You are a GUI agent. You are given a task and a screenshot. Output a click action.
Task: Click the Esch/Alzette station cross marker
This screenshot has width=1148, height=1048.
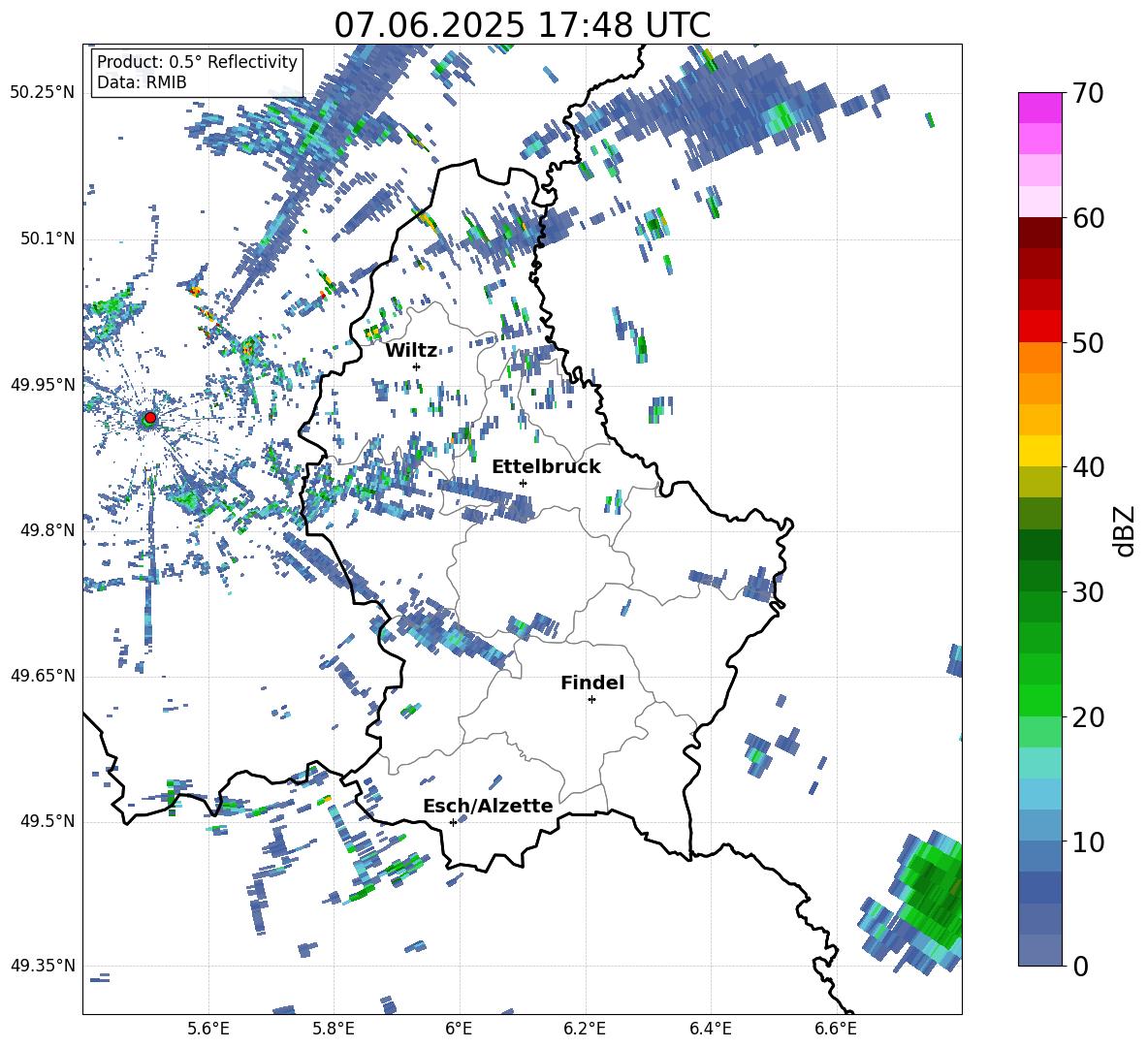pyautogui.click(x=453, y=822)
